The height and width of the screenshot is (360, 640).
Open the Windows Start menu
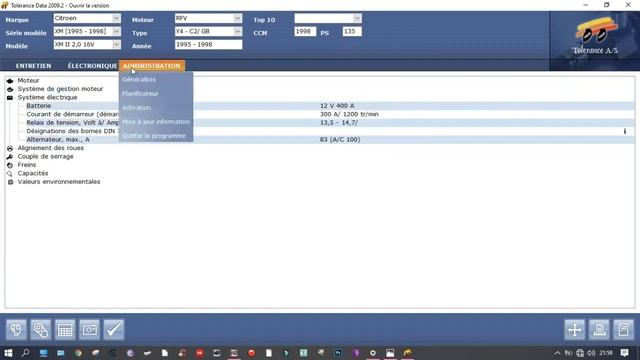8,353
